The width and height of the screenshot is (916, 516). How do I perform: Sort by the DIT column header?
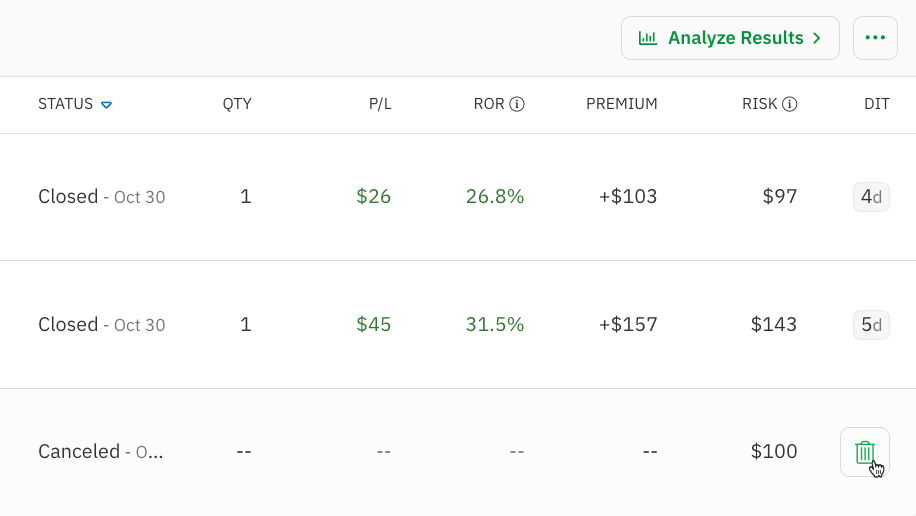(x=876, y=104)
